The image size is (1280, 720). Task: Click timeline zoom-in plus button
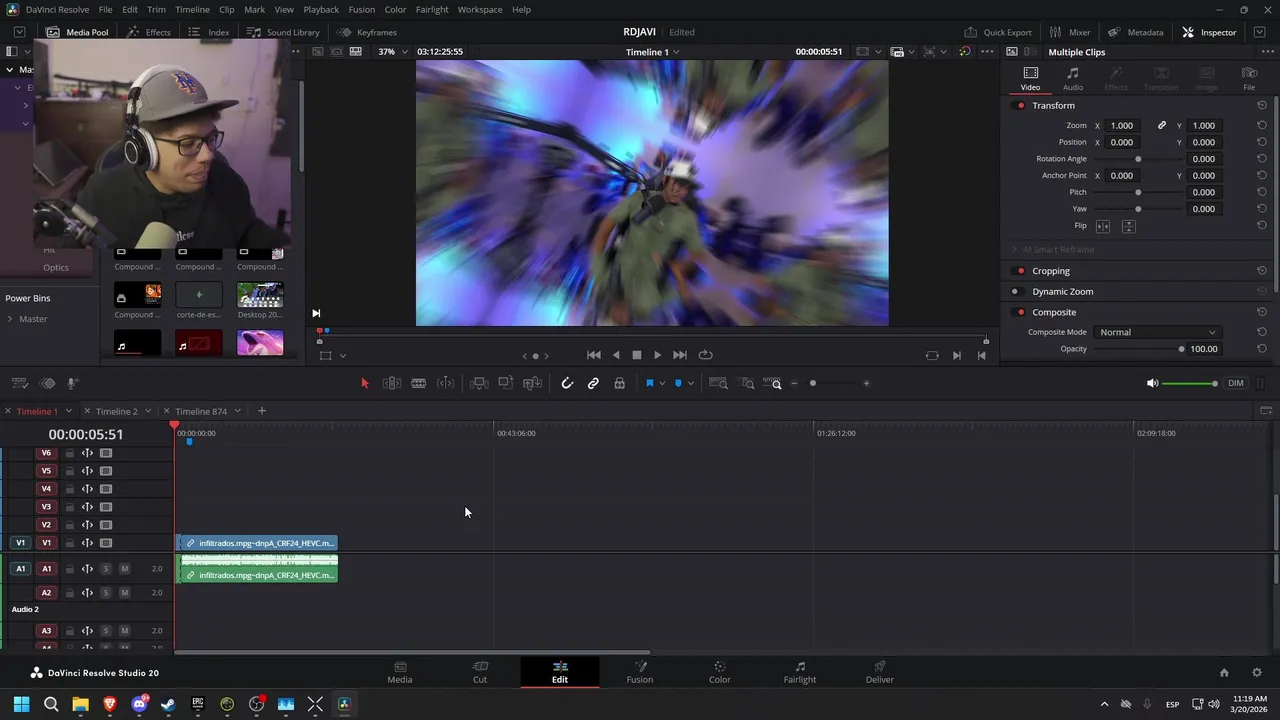[866, 383]
